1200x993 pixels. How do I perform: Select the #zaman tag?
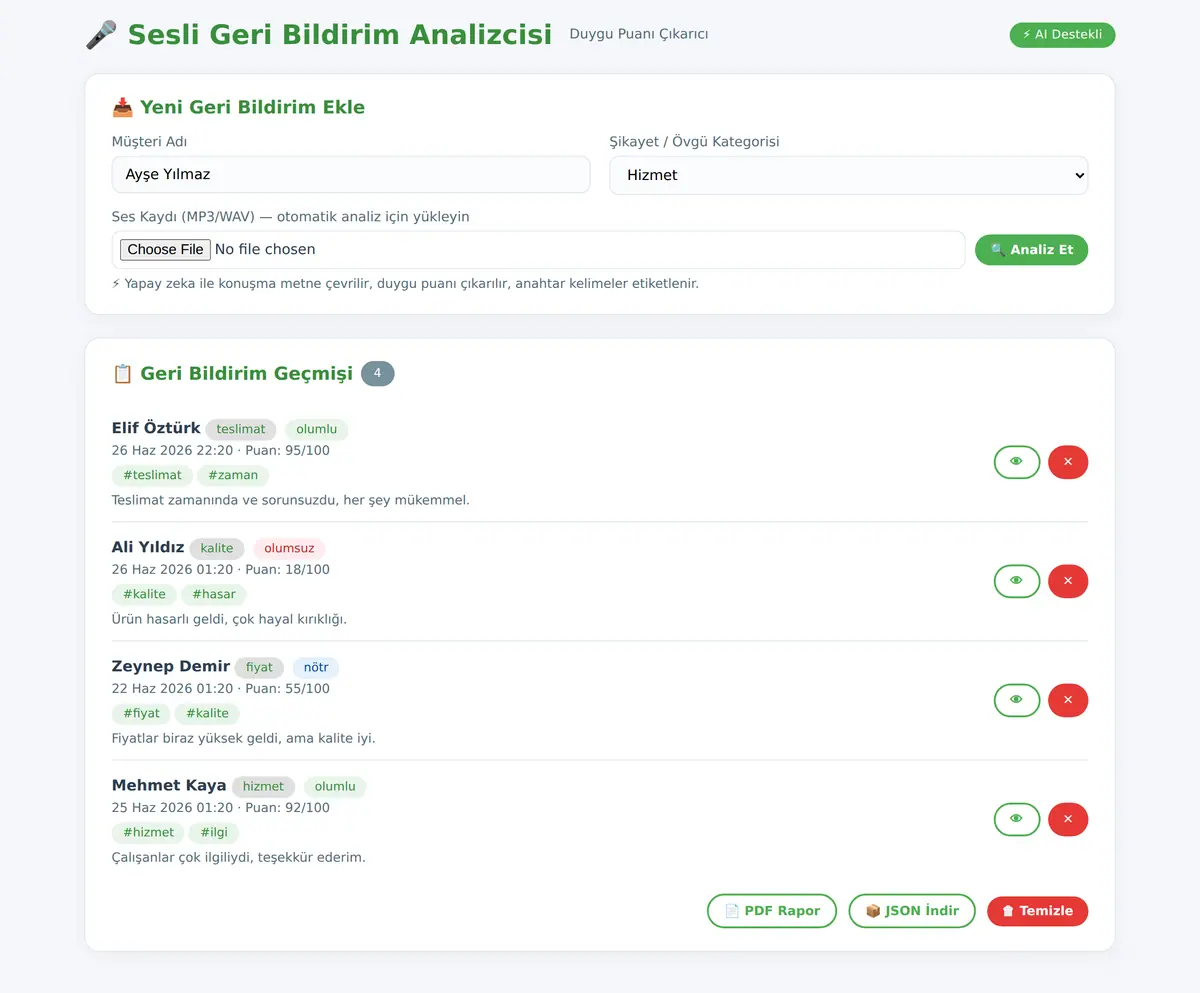(233, 475)
